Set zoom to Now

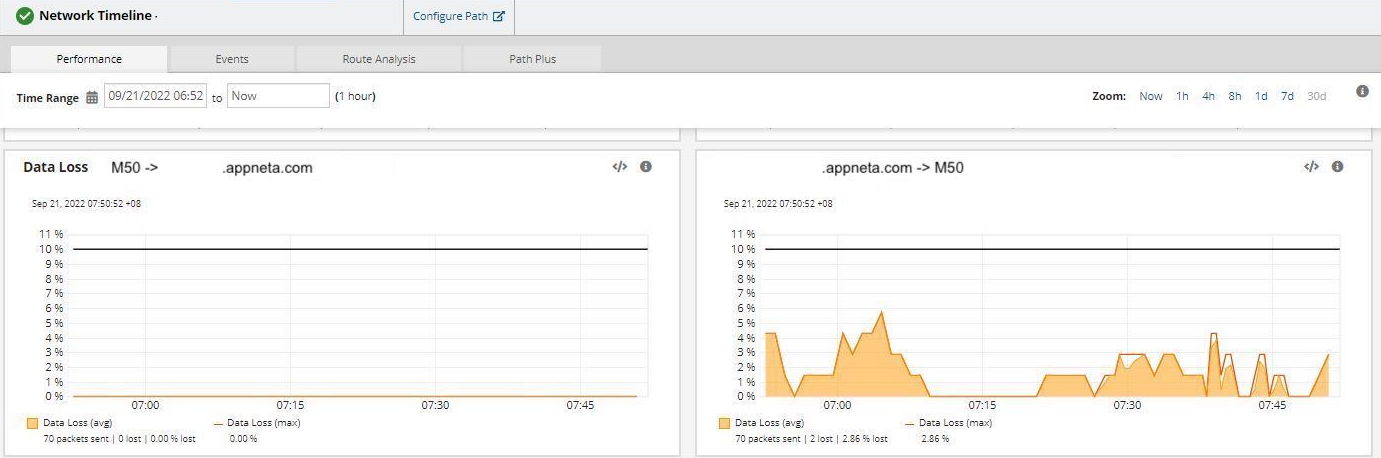pyautogui.click(x=1151, y=96)
